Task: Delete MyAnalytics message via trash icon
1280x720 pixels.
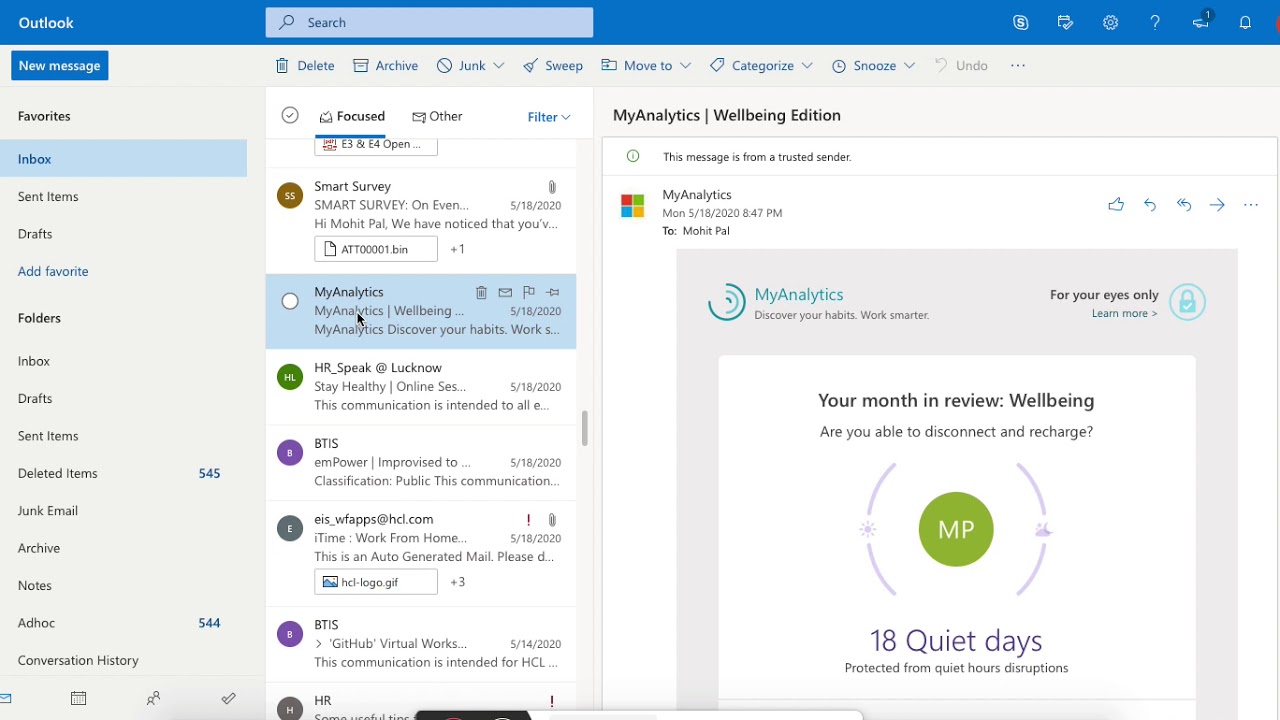Action: (481, 292)
